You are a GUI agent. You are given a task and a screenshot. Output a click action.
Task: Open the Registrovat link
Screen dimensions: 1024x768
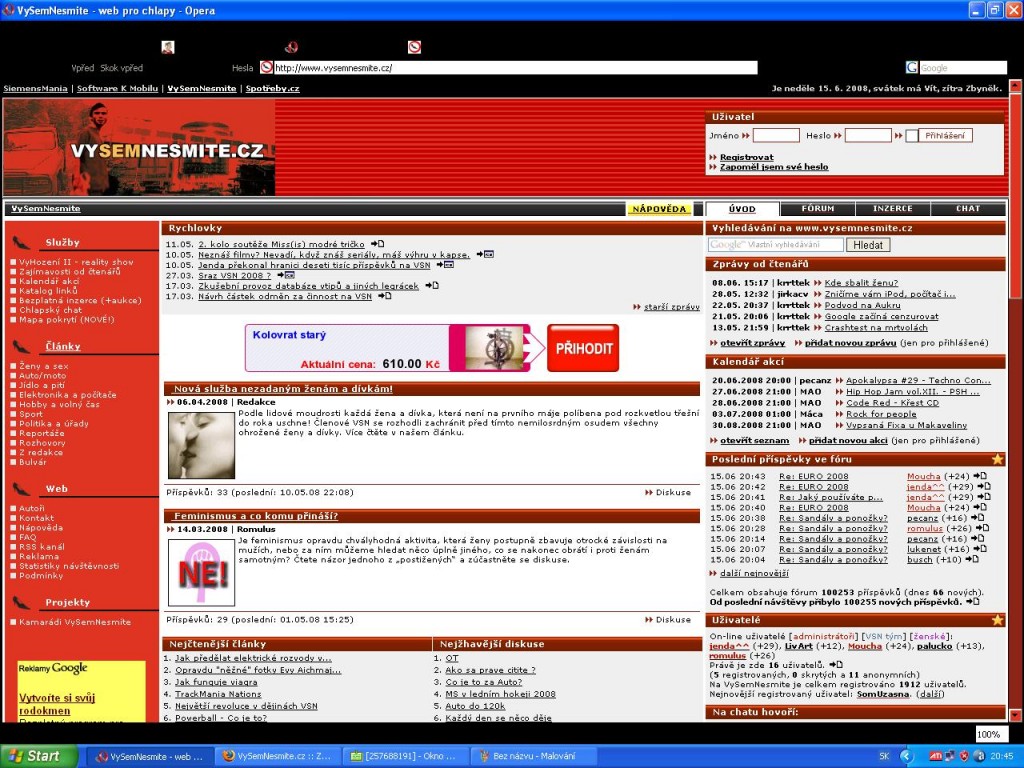click(x=746, y=157)
